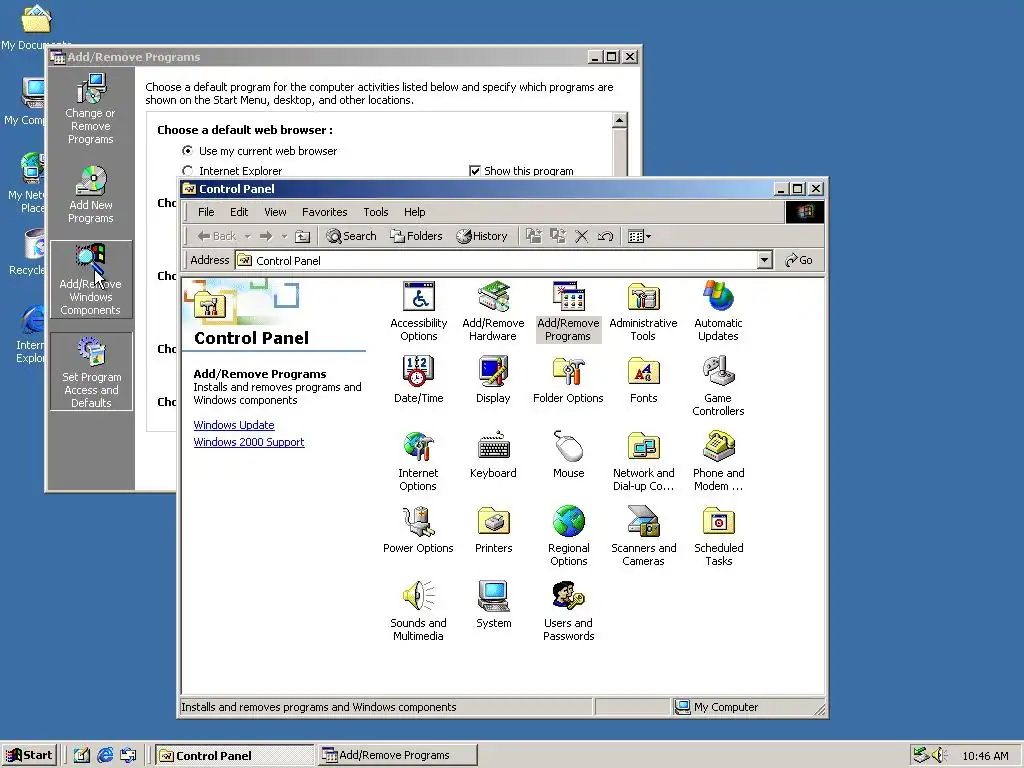Click Add New Programs sidebar button
Viewport: 1024px width, 768px height.
click(x=91, y=195)
